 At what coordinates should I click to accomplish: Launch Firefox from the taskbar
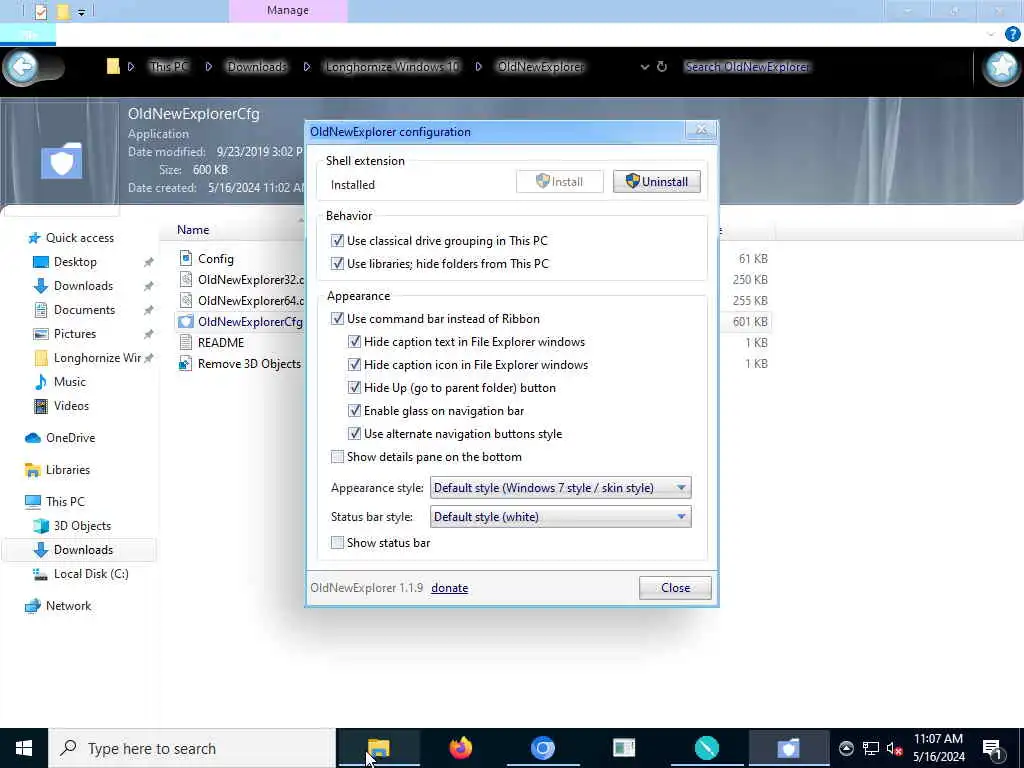[x=461, y=748]
